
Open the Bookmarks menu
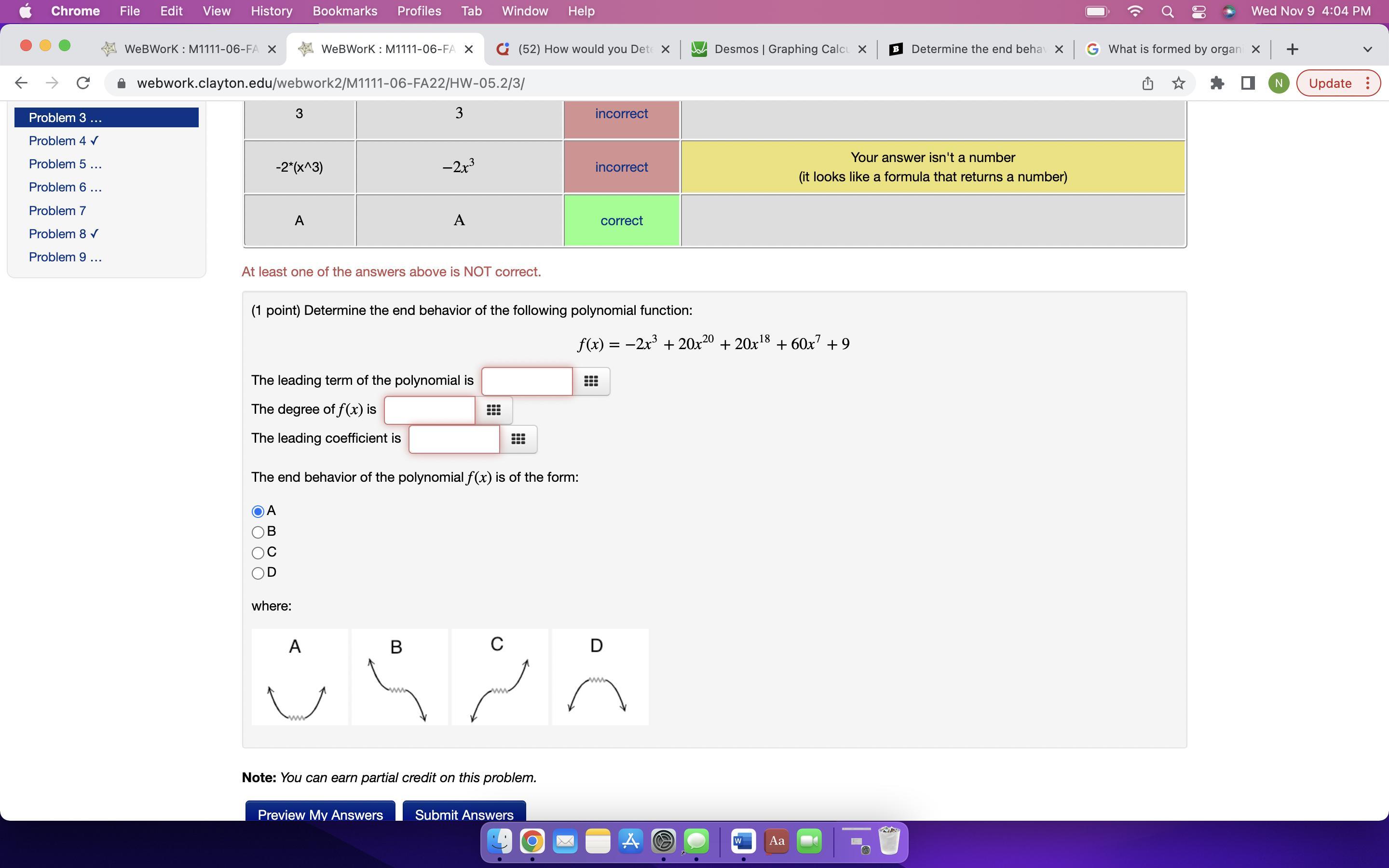(344, 11)
